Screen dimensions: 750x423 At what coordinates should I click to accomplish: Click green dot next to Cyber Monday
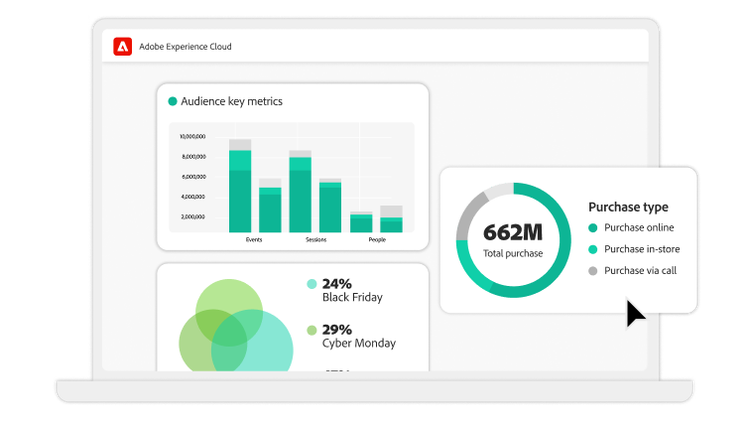click(312, 330)
